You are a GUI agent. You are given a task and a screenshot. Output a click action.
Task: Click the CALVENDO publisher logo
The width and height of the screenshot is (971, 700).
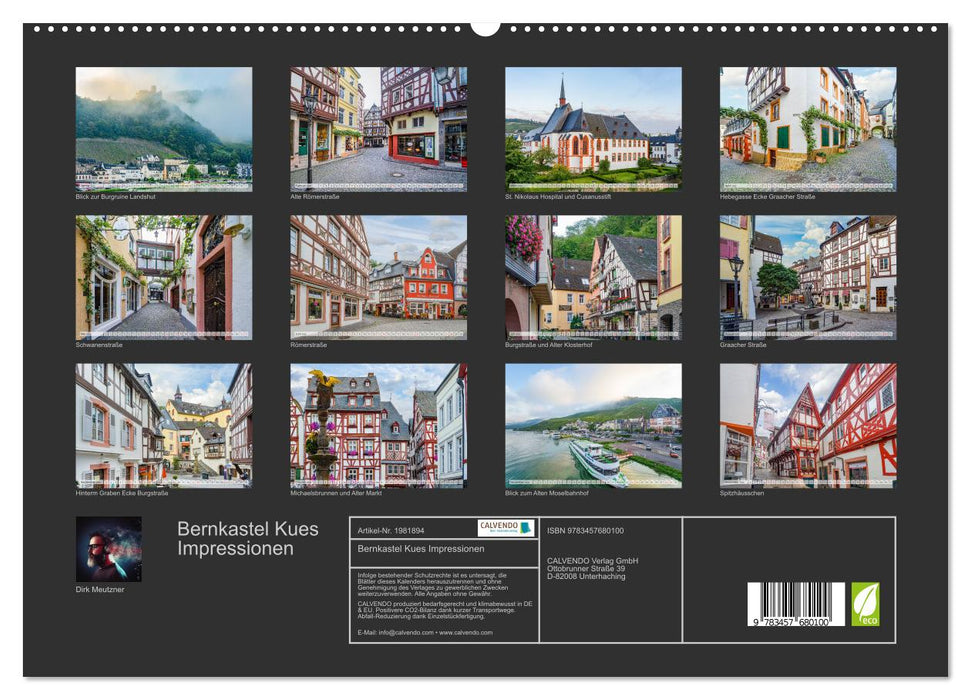505,528
